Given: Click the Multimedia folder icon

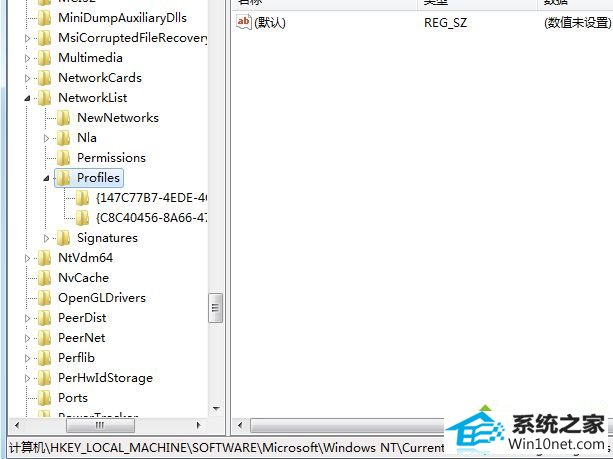Looking at the screenshot, I should coord(44,58).
